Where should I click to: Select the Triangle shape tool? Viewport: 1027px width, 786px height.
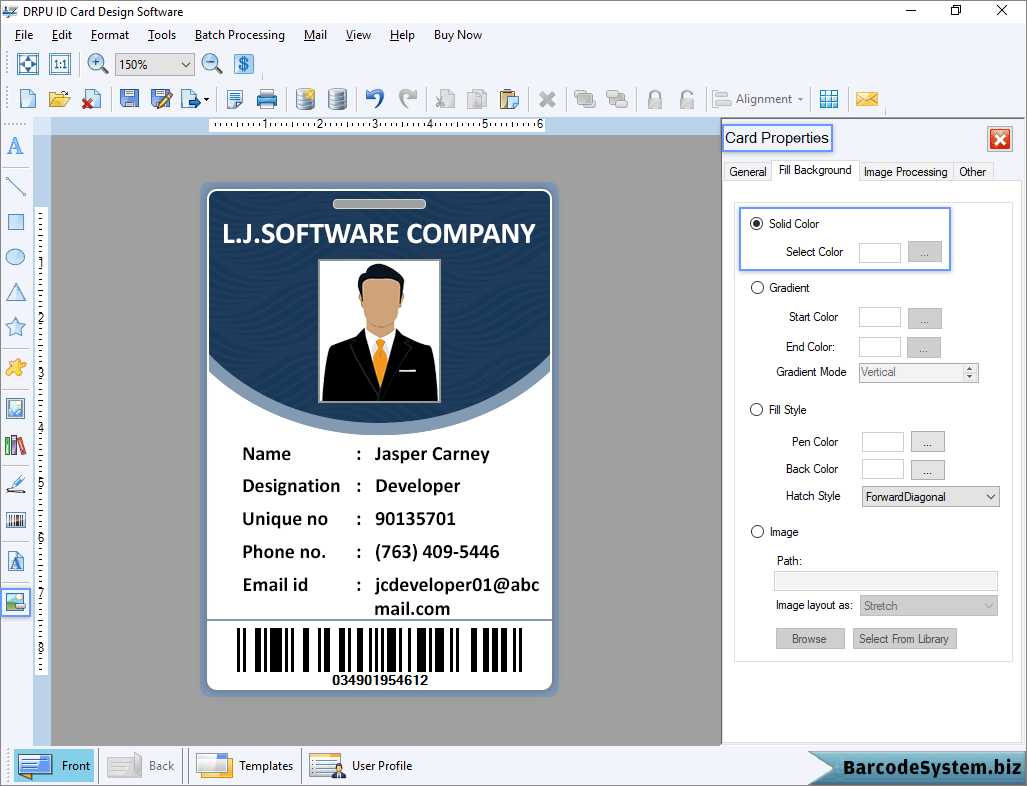pos(15,292)
